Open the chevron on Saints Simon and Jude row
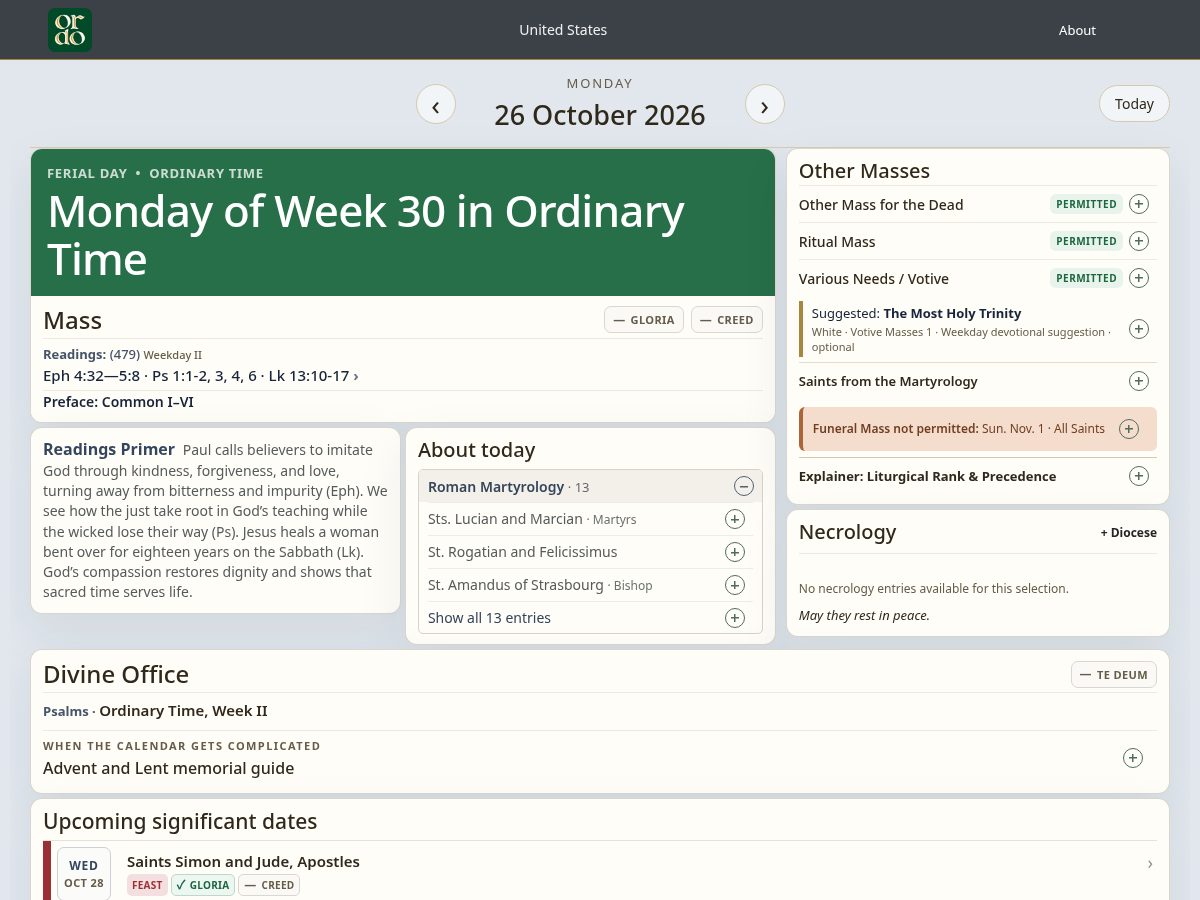The height and width of the screenshot is (900, 1200). [x=1150, y=864]
